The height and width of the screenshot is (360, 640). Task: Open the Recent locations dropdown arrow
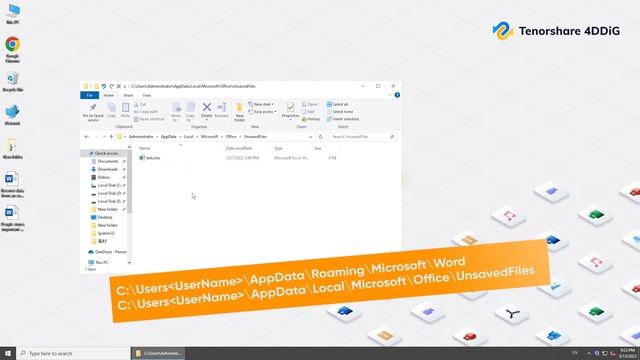pyautogui.click(x=104, y=137)
